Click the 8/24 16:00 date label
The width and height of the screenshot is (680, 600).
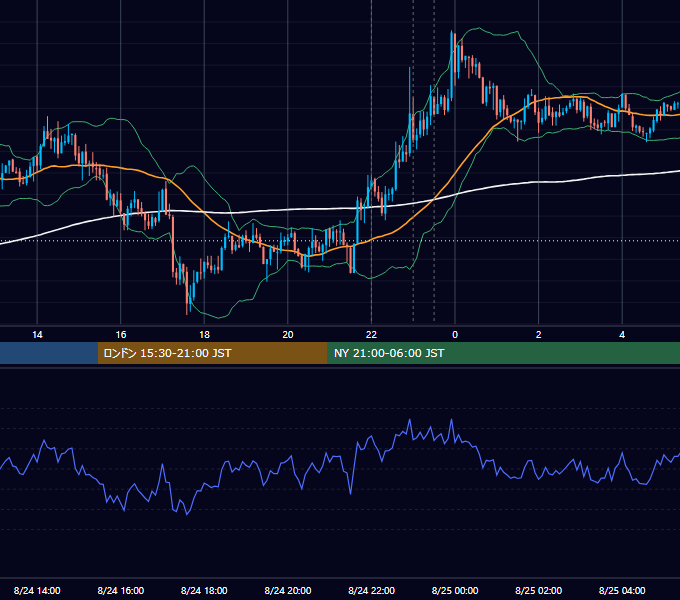(121, 590)
